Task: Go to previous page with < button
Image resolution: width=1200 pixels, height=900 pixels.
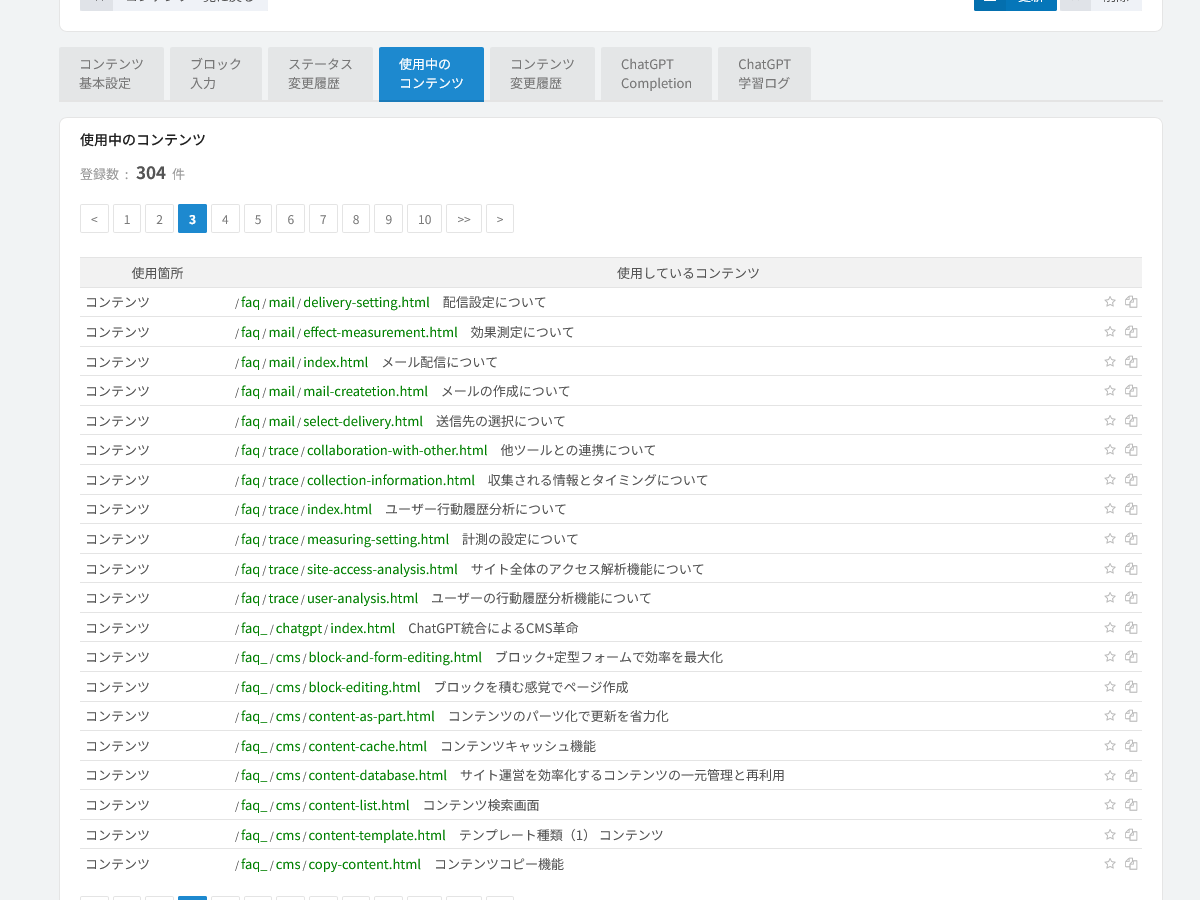Action: coord(94,219)
